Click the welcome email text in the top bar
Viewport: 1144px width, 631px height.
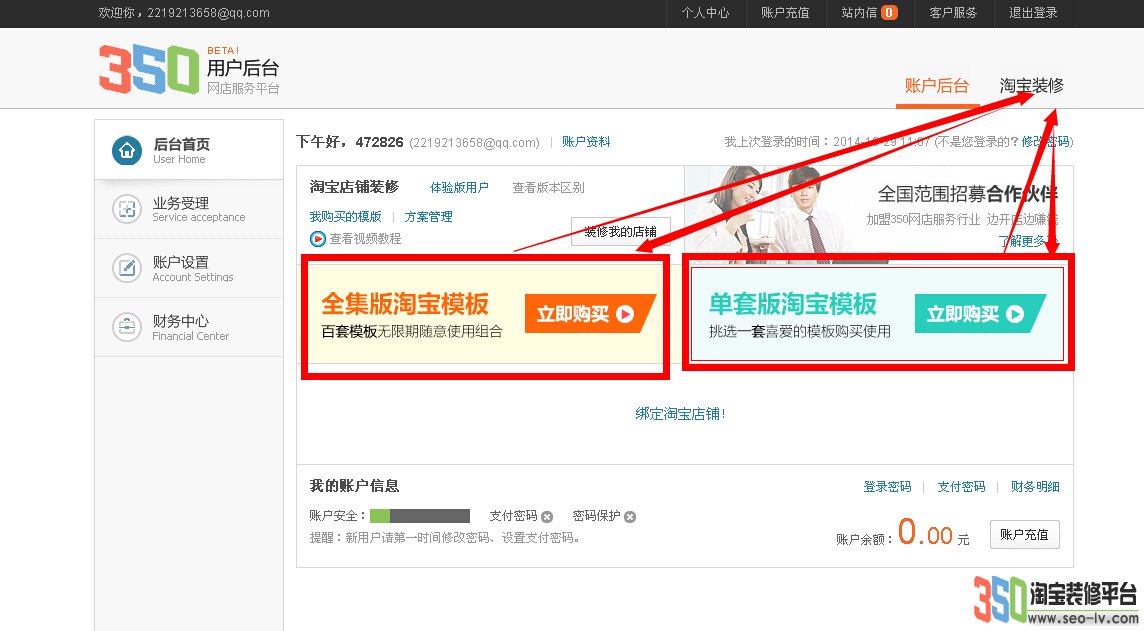tap(184, 12)
